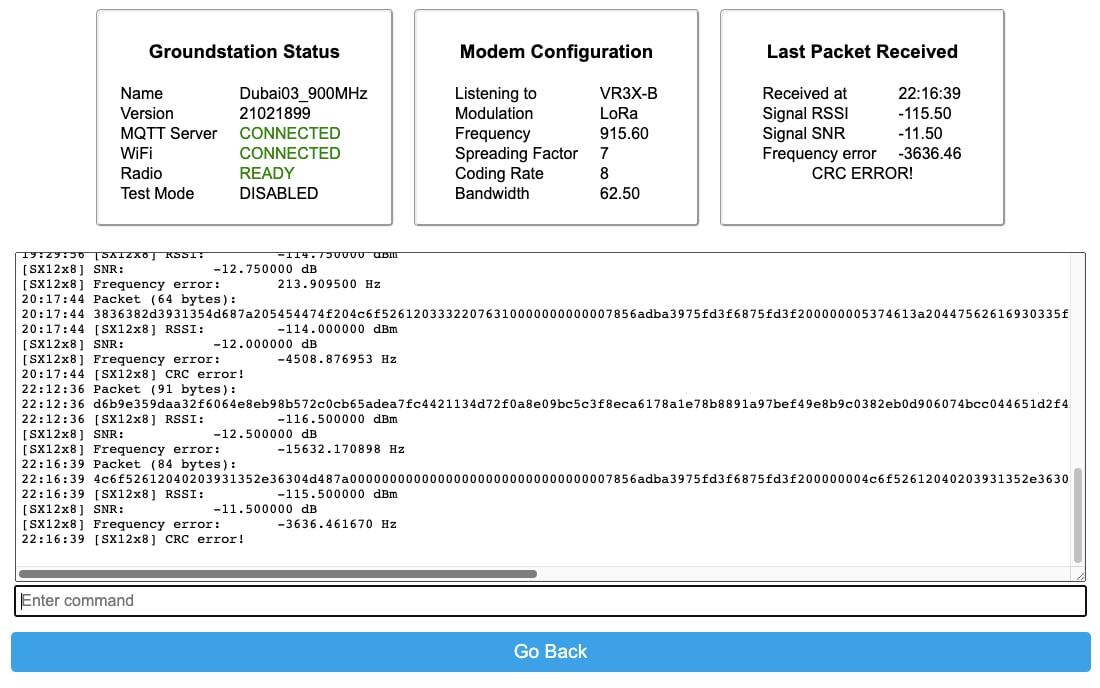Click the Go Back button
Viewport: 1100px width, 688px height.
[550, 651]
